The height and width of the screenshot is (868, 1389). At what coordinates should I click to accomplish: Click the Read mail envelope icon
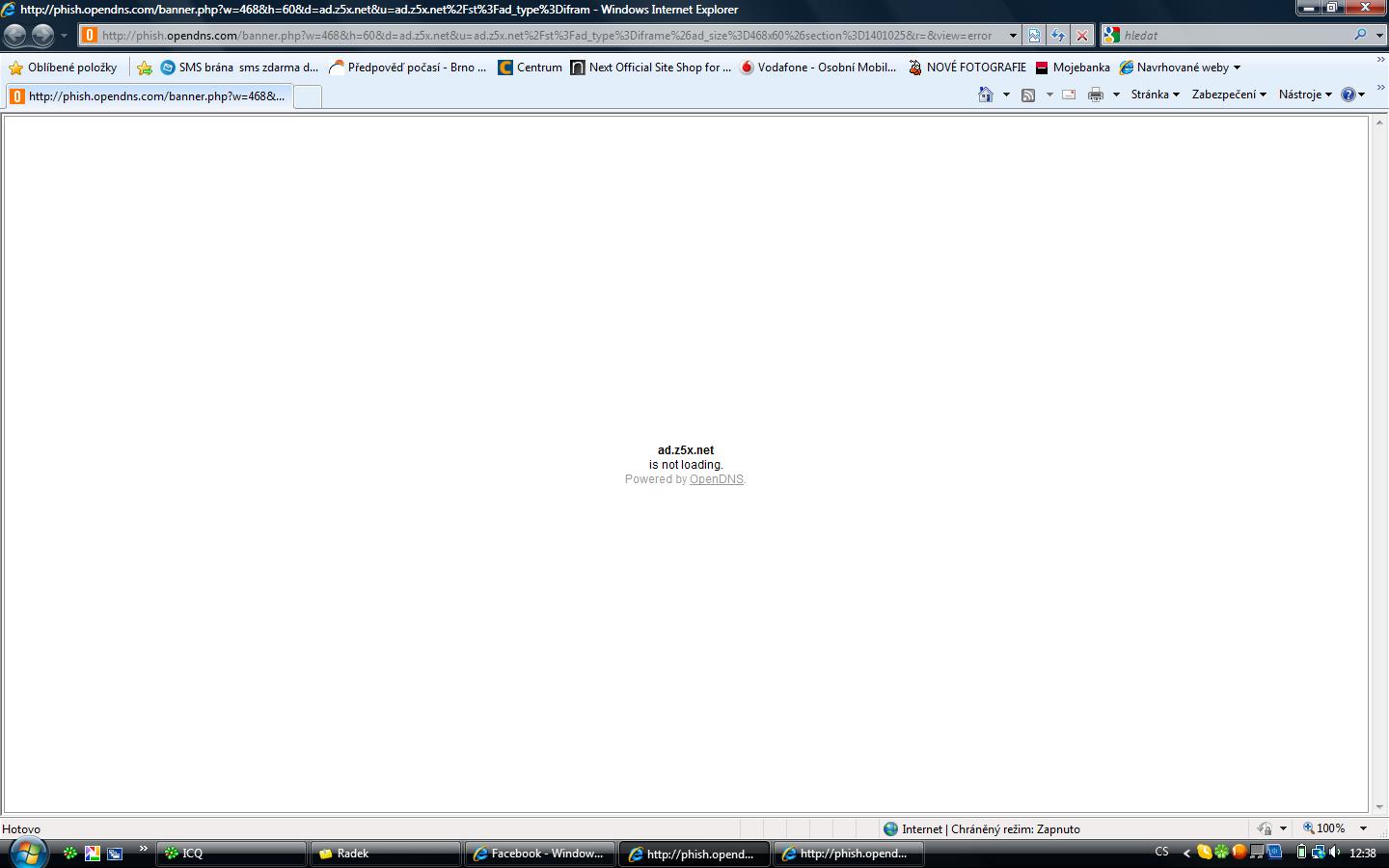pos(1069,95)
